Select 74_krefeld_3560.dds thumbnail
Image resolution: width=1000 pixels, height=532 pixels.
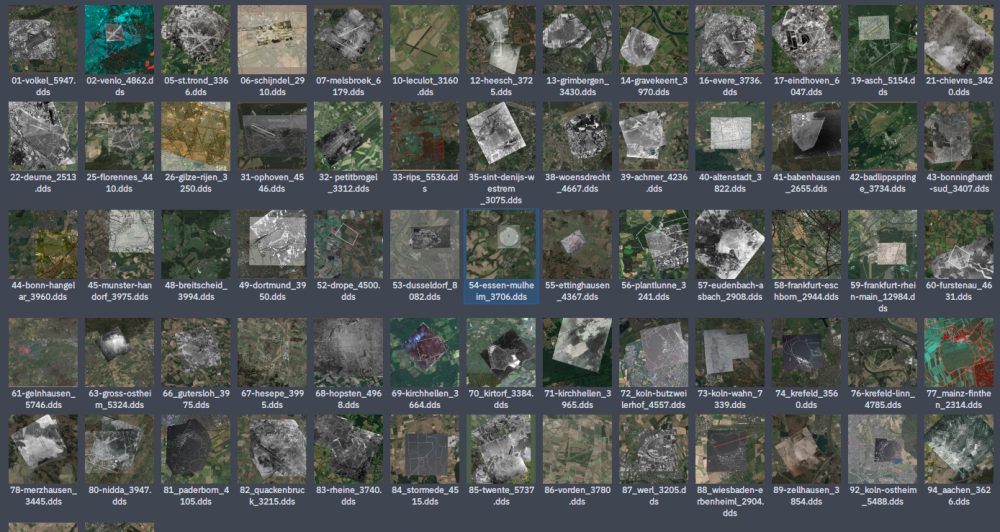806,353
